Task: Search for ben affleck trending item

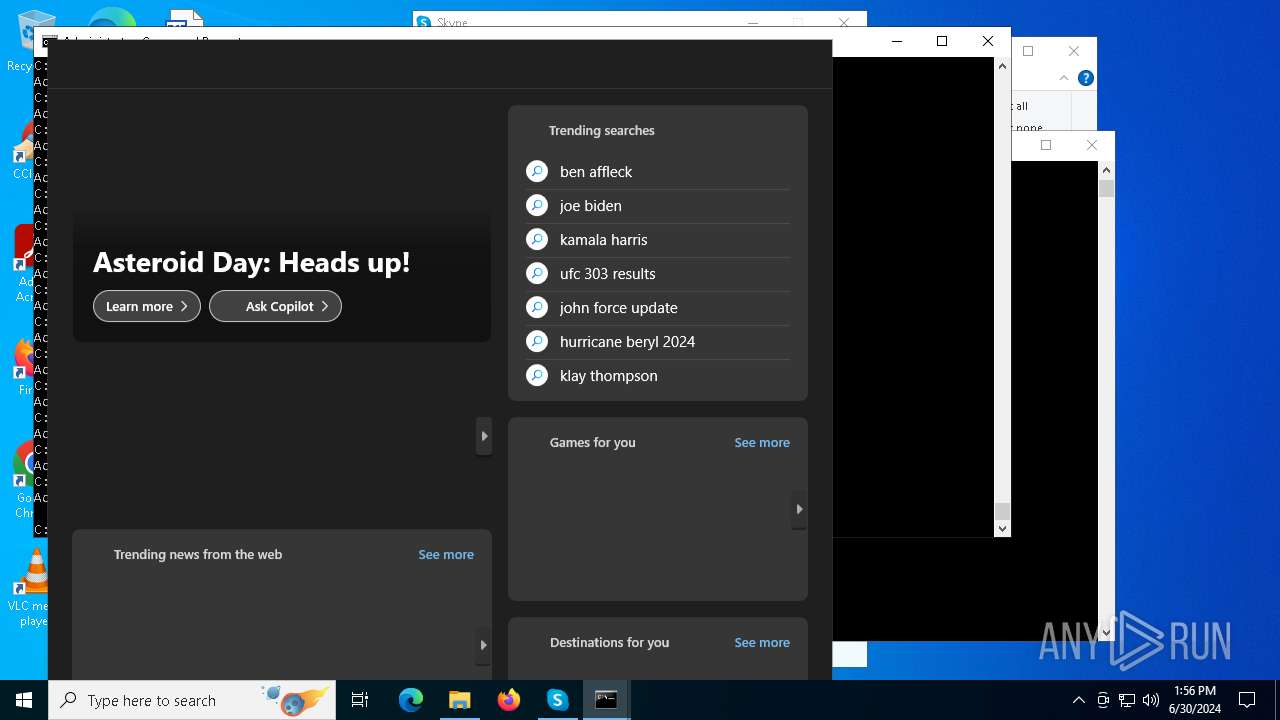Action: click(596, 172)
